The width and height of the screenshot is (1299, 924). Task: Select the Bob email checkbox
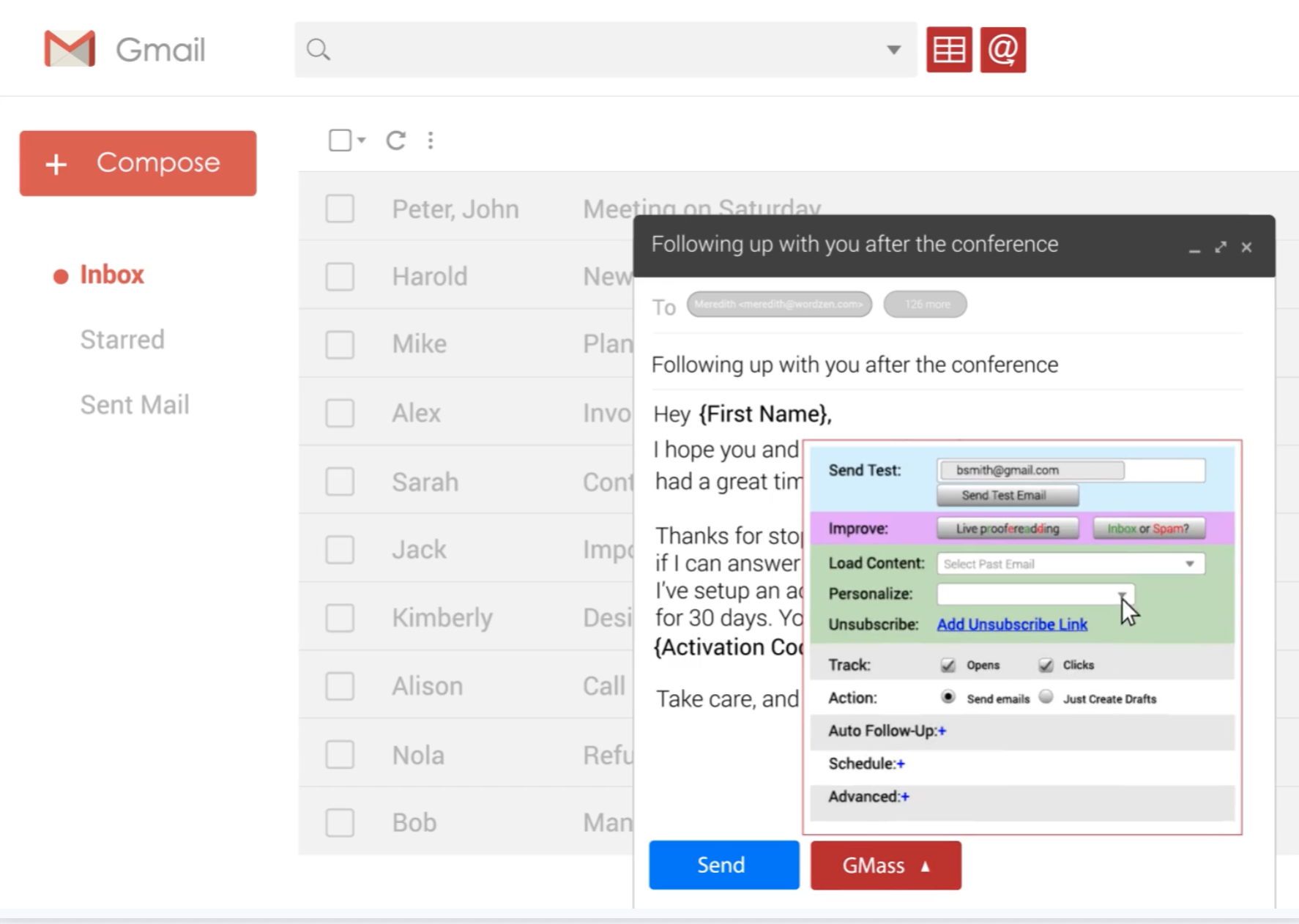(340, 823)
